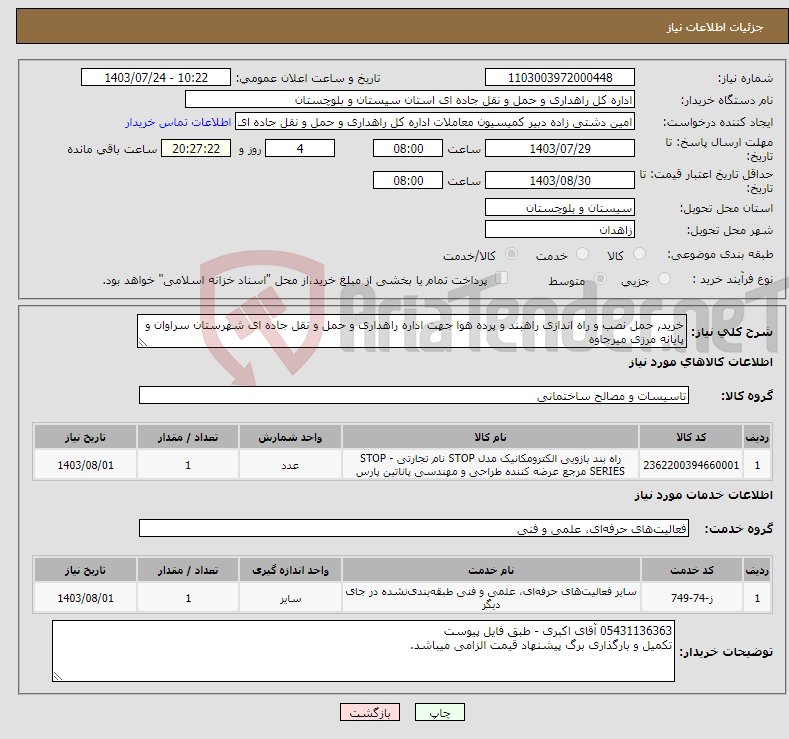The width and height of the screenshot is (789, 739).
Task: Click the response deadline date 1403/07/29
Action: pyautogui.click(x=560, y=148)
